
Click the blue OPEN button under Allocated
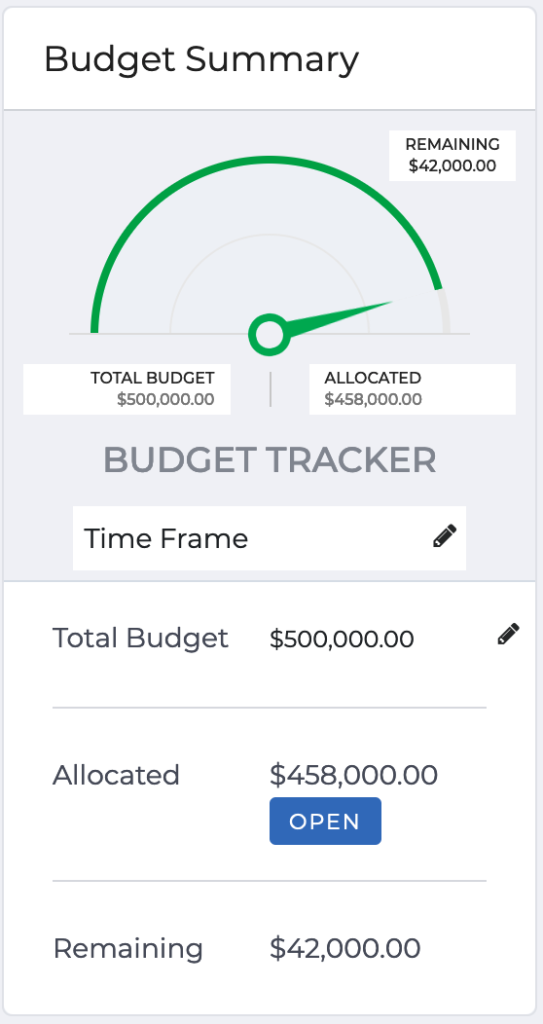coord(325,821)
